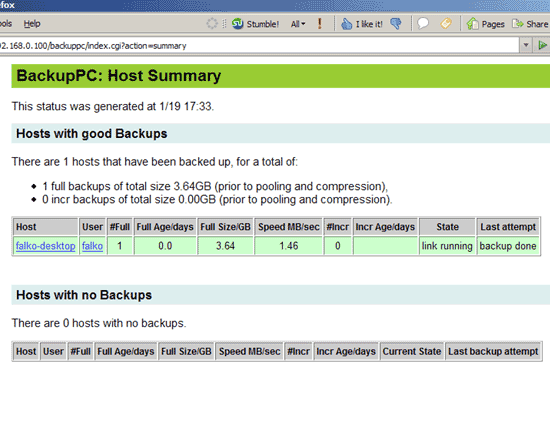This screenshot has width=550, height=429.
Task: Click the Incr Age/days header in good backups table
Action: coord(385,227)
